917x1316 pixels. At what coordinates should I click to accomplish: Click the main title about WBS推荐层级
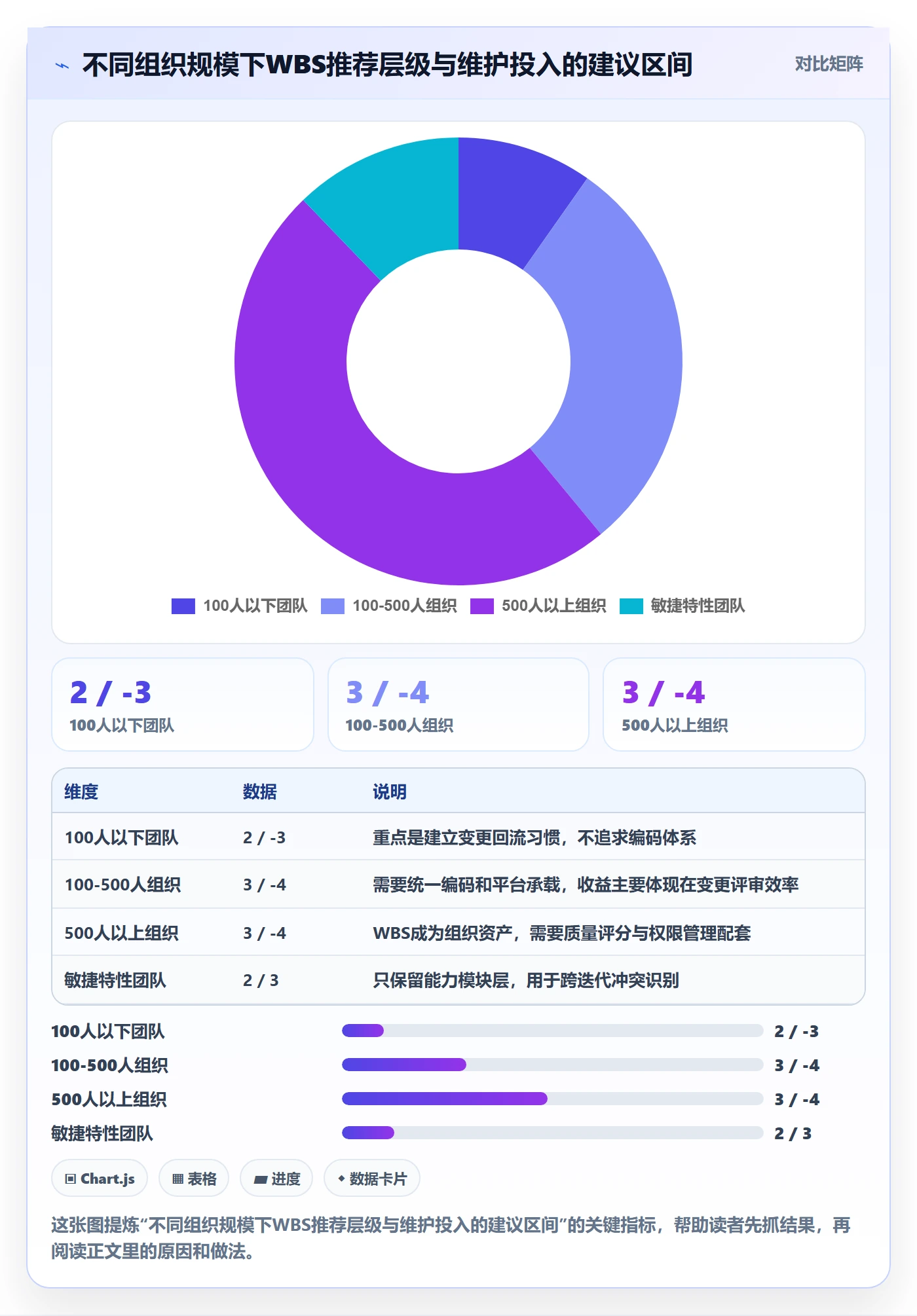tap(388, 65)
